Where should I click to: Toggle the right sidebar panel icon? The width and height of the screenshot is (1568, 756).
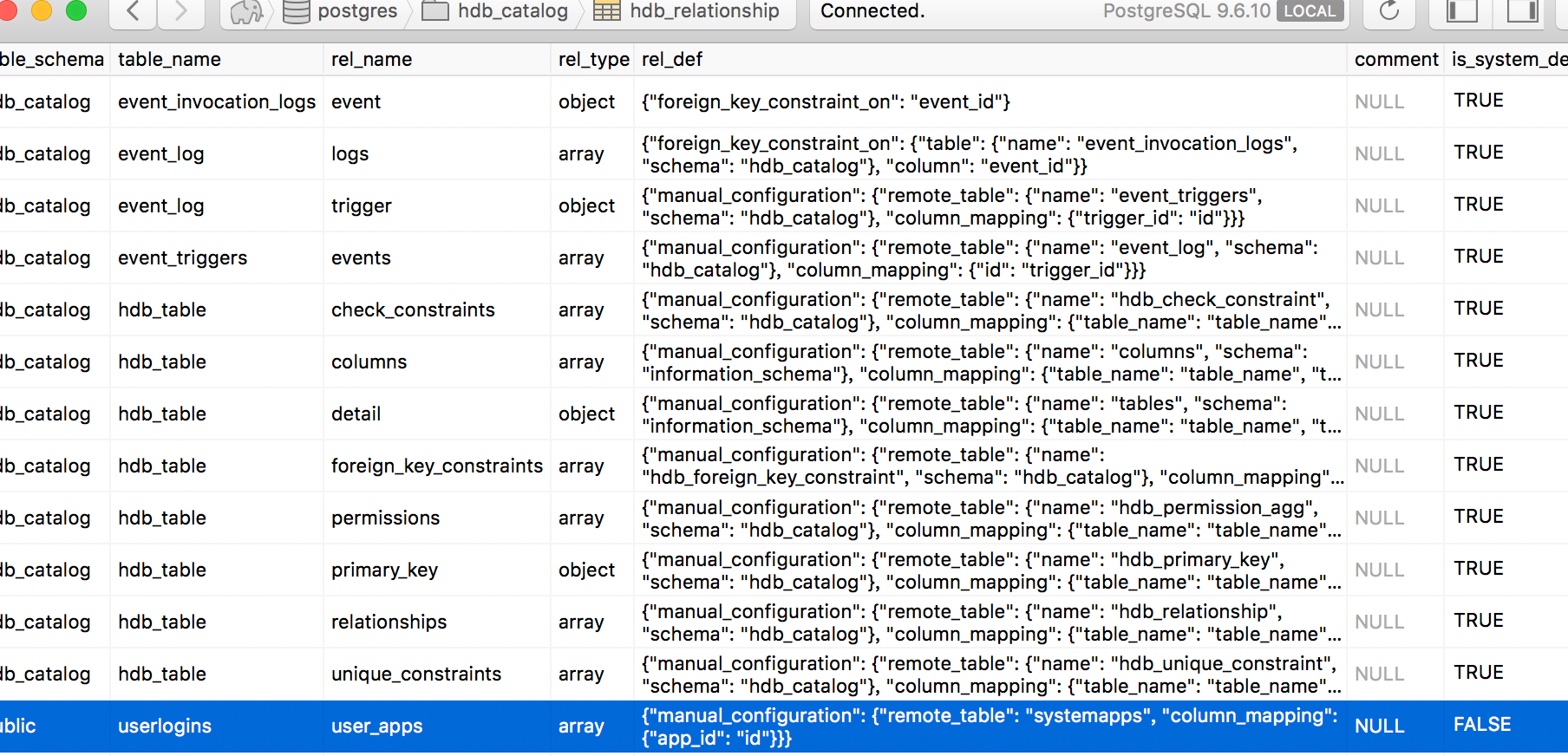(x=1522, y=11)
